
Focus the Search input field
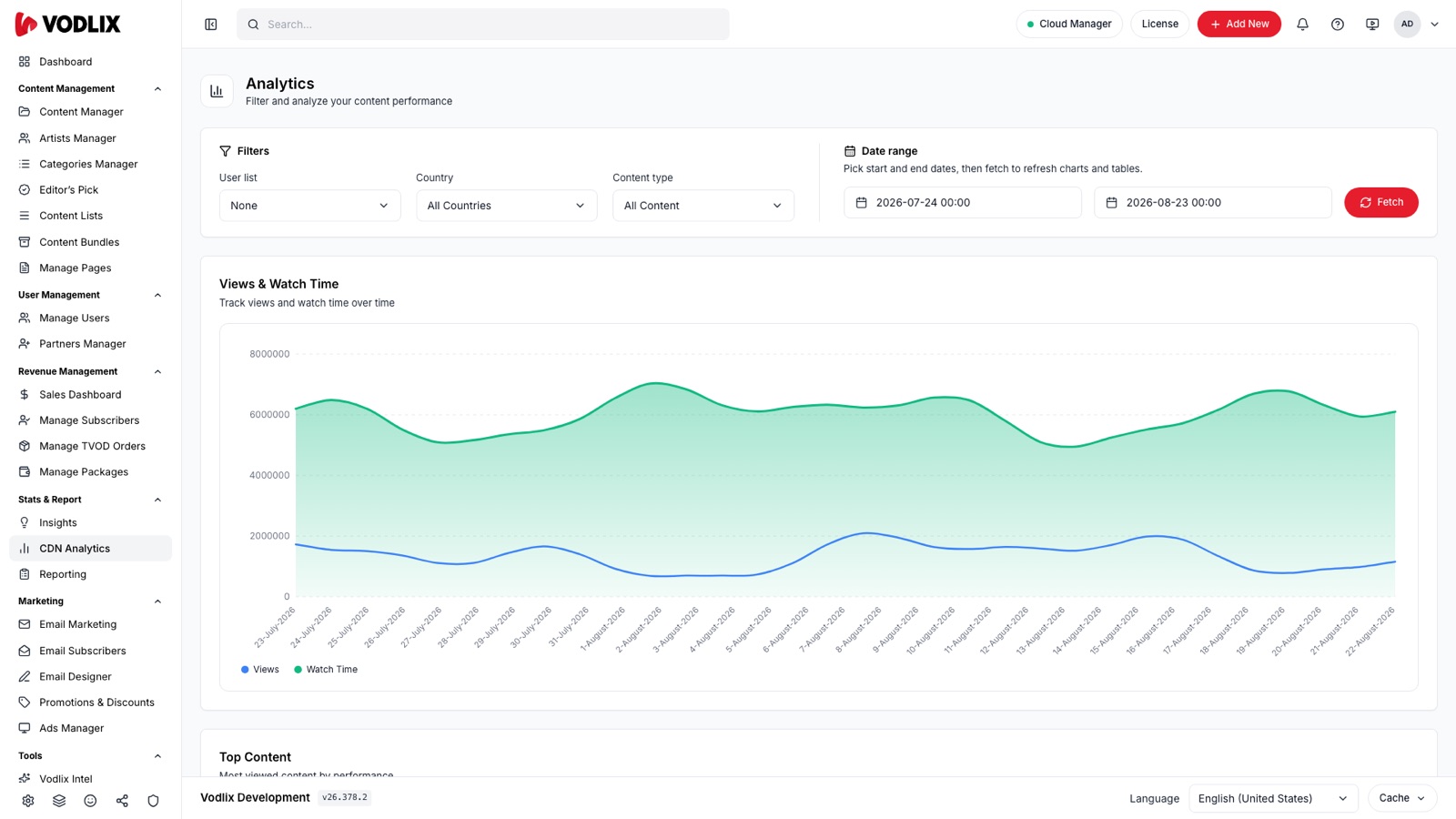[483, 25]
